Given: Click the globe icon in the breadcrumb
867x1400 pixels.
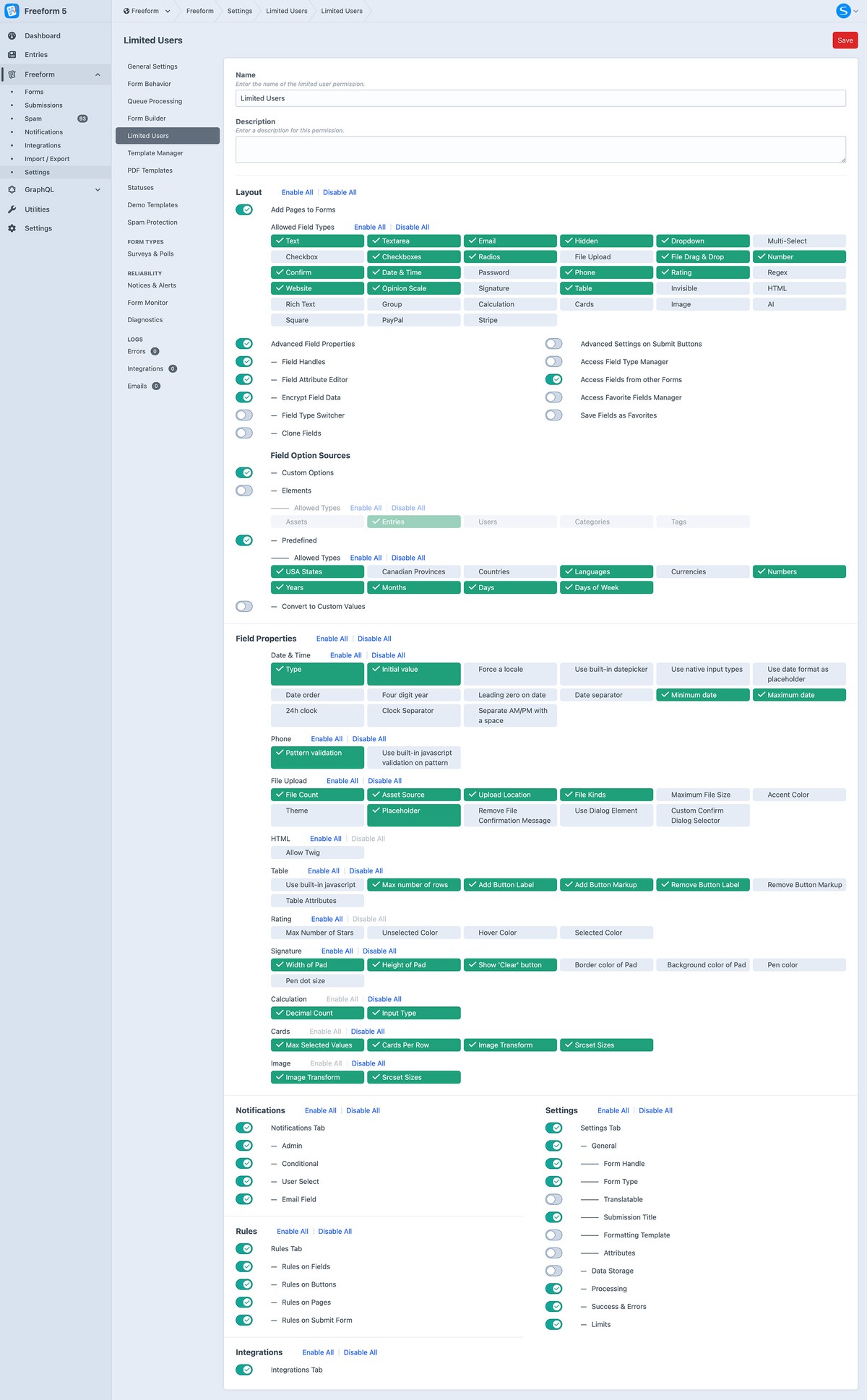Looking at the screenshot, I should tap(126, 11).
